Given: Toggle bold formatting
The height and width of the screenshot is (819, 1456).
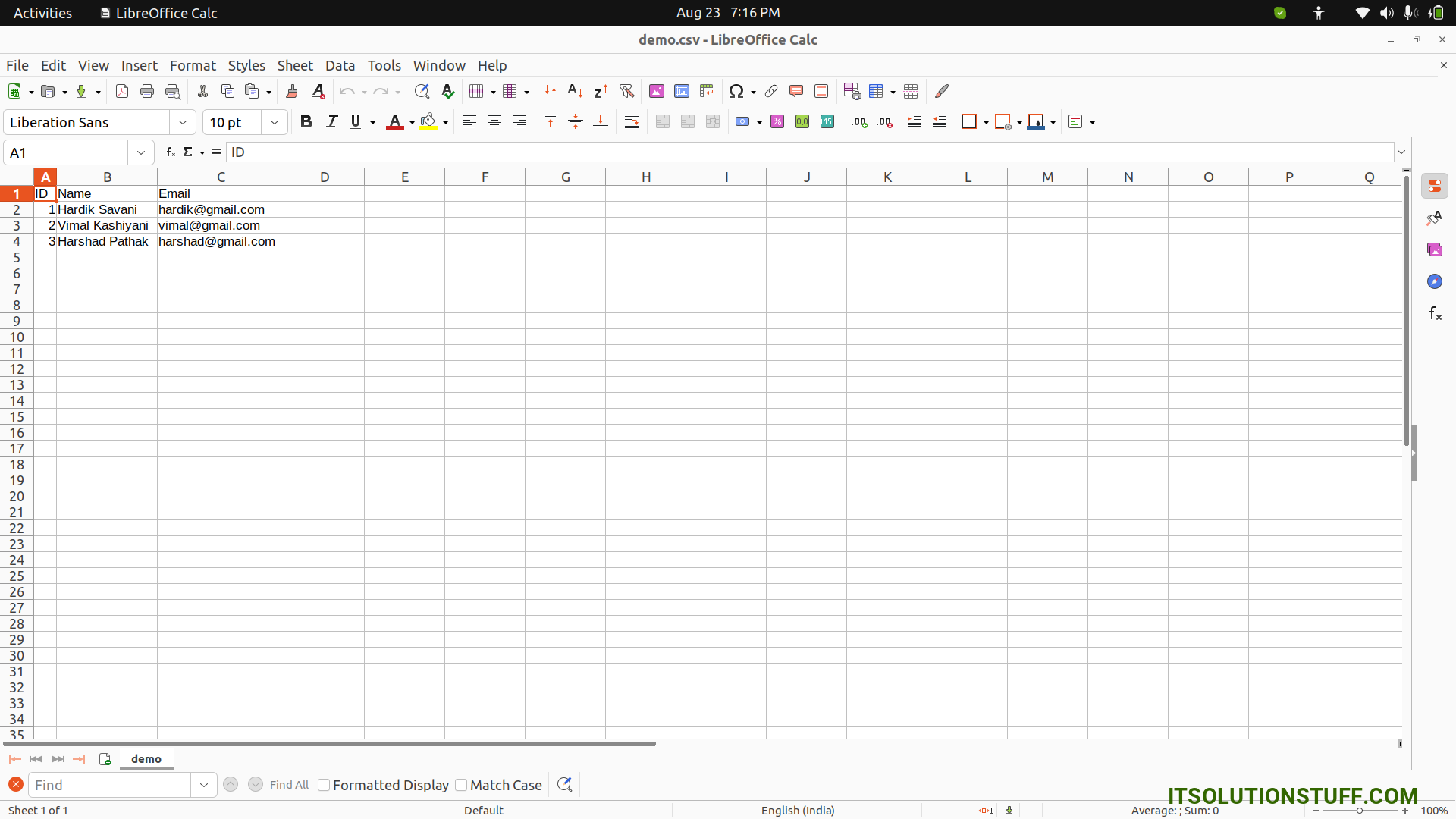Looking at the screenshot, I should [x=306, y=121].
